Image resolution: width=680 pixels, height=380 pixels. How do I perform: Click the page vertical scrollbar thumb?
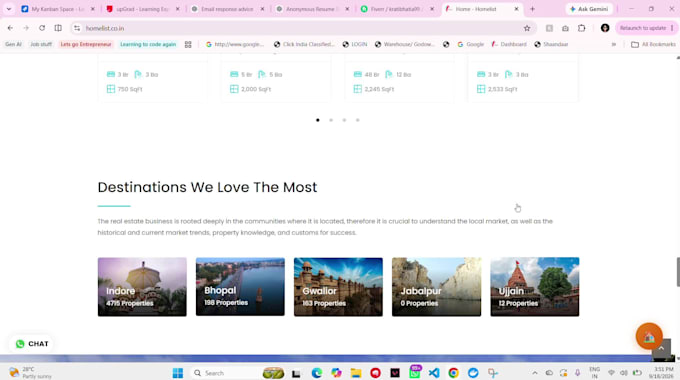click(x=678, y=272)
